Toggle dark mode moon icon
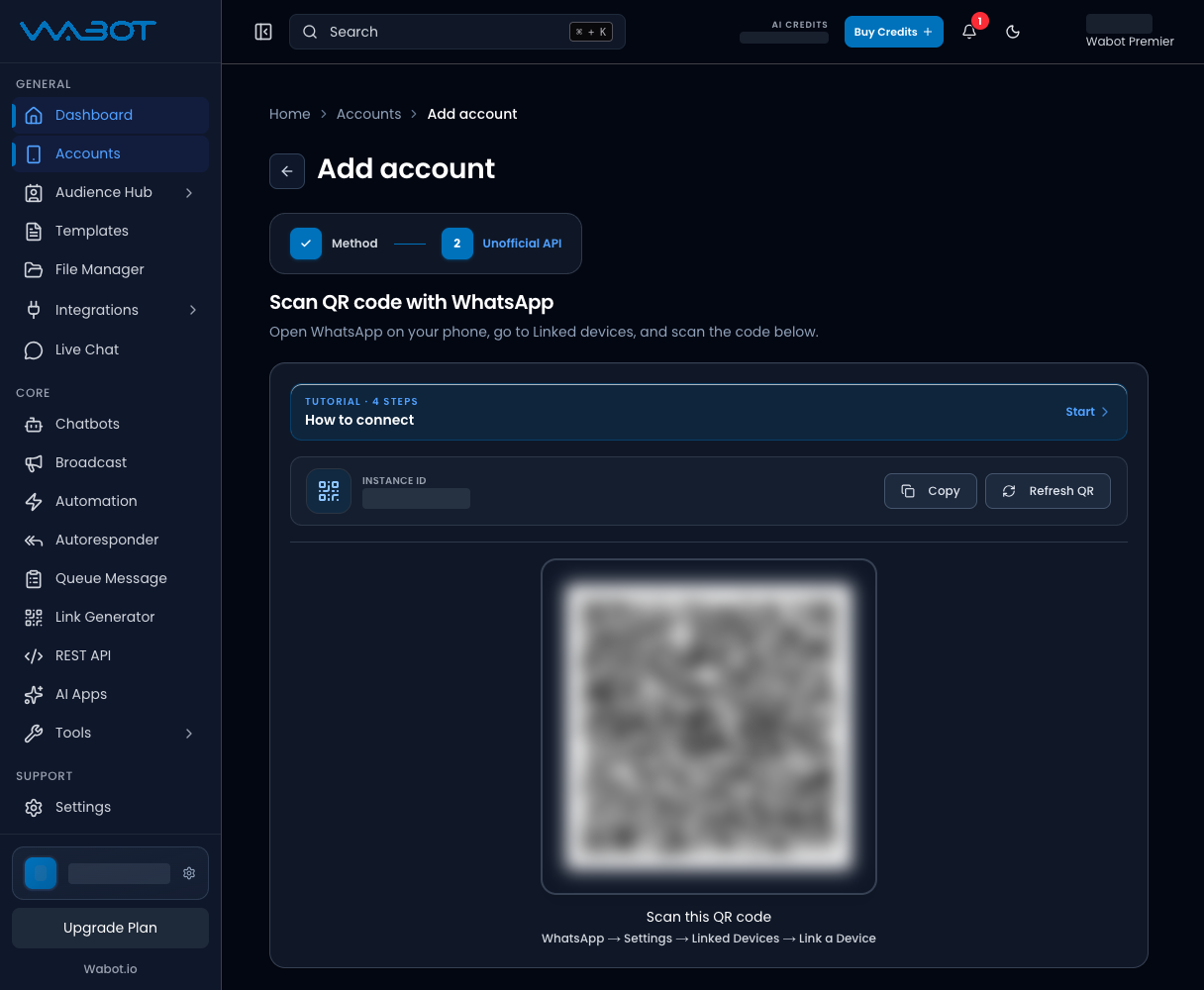The height and width of the screenshot is (990, 1204). click(1013, 32)
